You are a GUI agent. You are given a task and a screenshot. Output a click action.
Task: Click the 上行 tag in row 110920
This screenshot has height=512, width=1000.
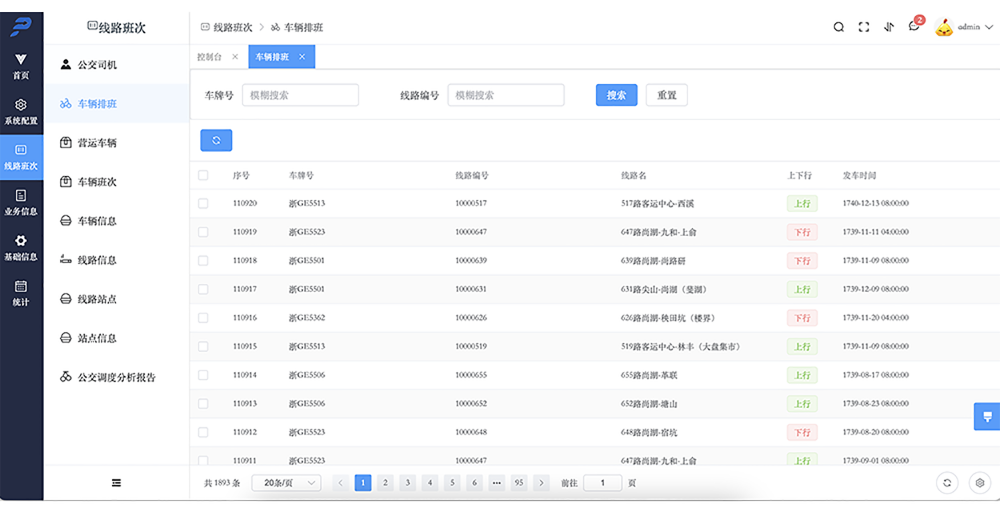pyautogui.click(x=802, y=203)
